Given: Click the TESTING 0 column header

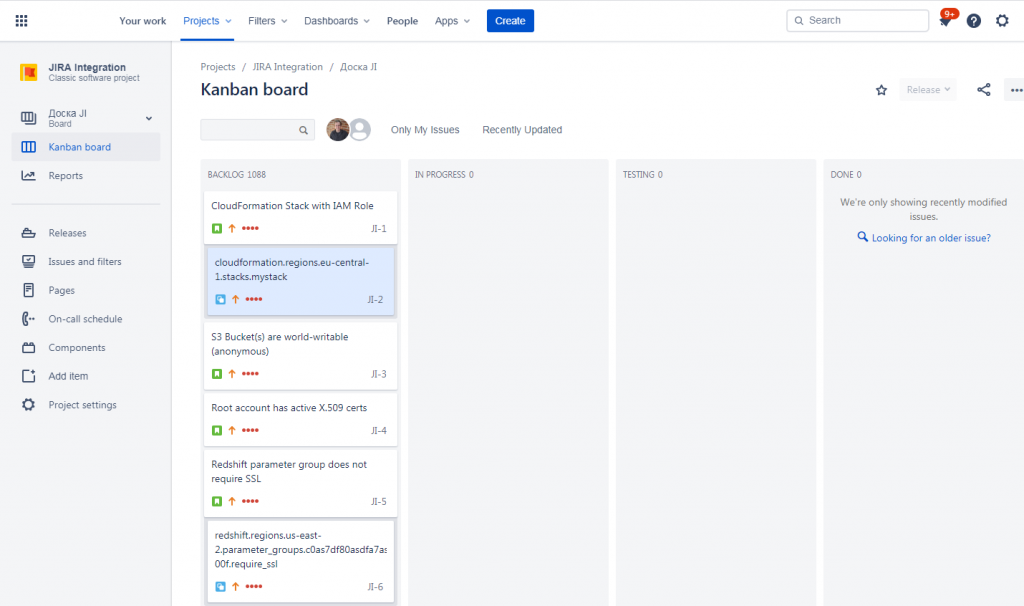Looking at the screenshot, I should click(x=643, y=175).
